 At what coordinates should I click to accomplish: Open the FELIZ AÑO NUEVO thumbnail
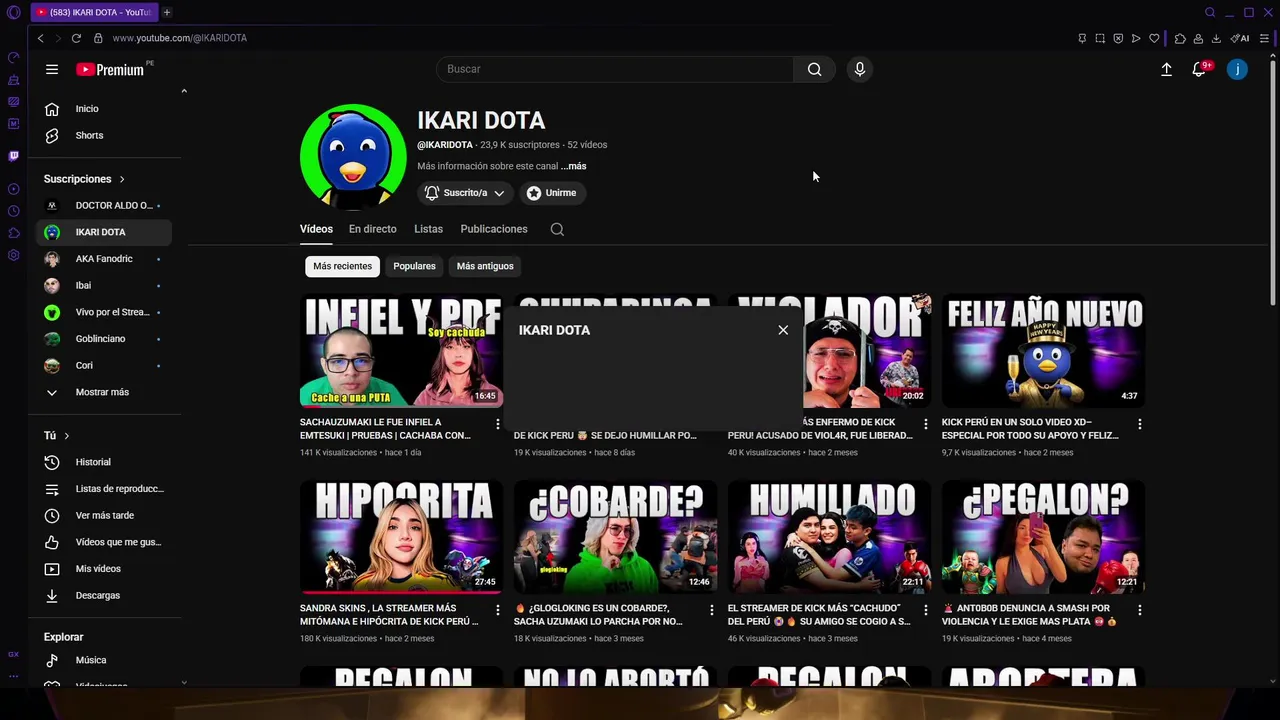(x=1043, y=350)
